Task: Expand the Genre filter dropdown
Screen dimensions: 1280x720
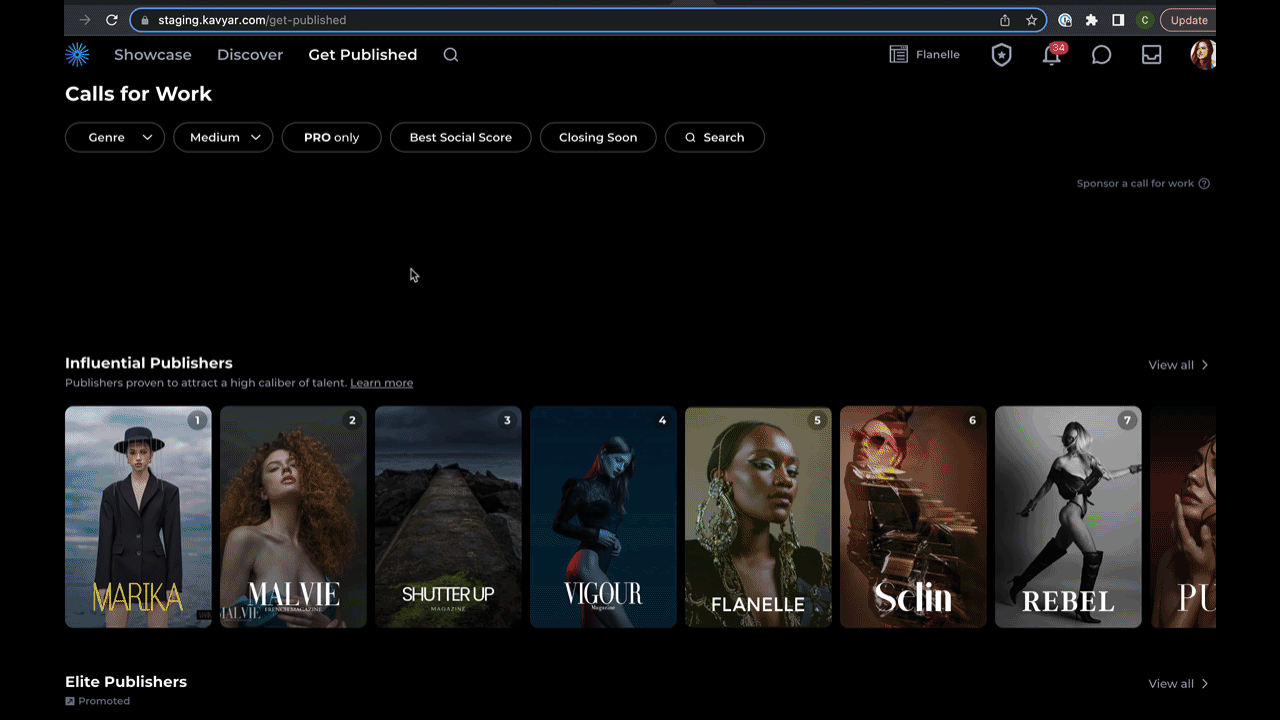Action: click(x=115, y=137)
